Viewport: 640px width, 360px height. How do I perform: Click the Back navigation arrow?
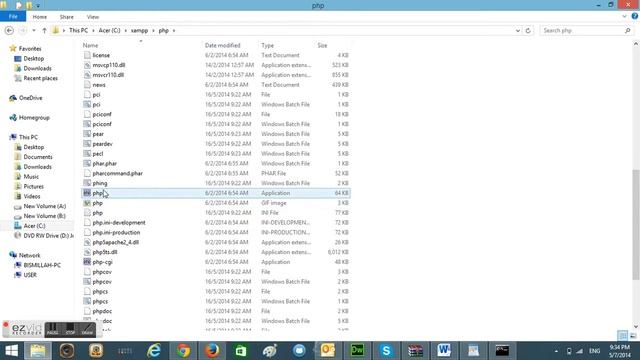pos(9,31)
